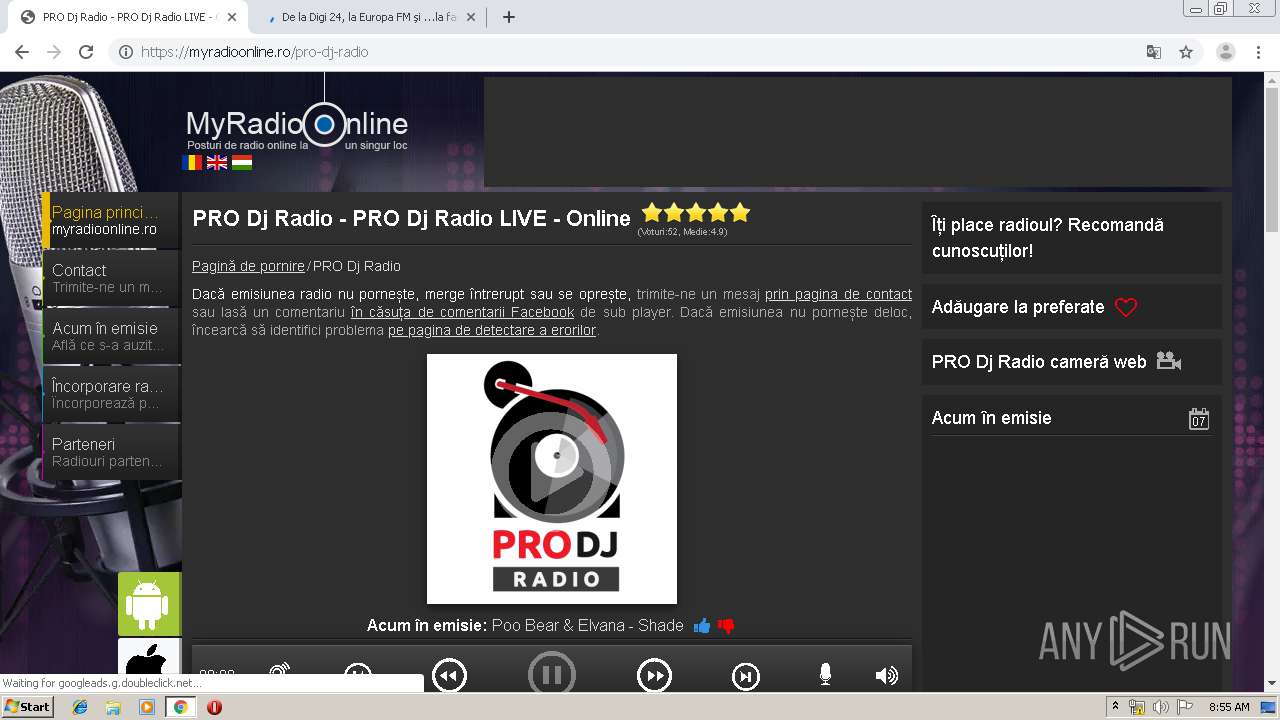The height and width of the screenshot is (720, 1280).
Task: Close the PRO Dj Radio browser tab
Action: 232,17
